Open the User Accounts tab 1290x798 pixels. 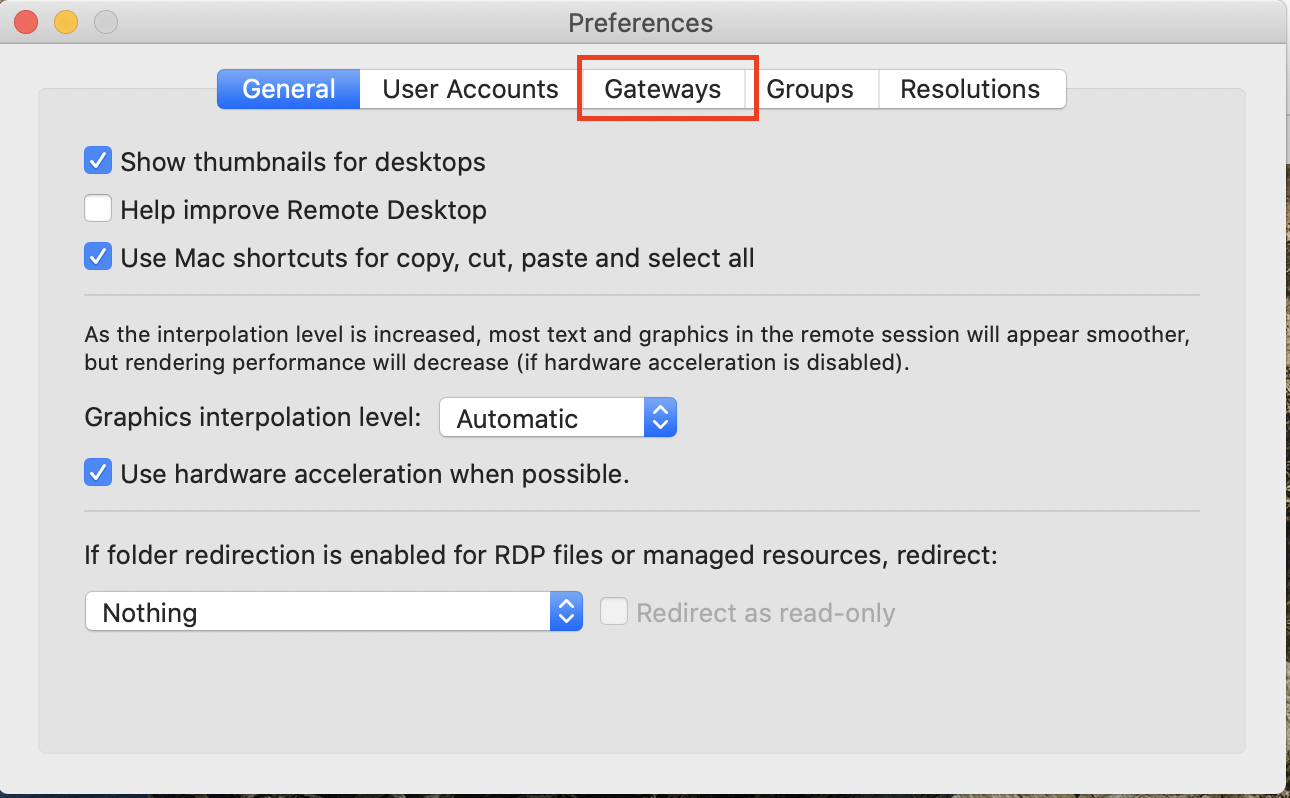click(468, 89)
